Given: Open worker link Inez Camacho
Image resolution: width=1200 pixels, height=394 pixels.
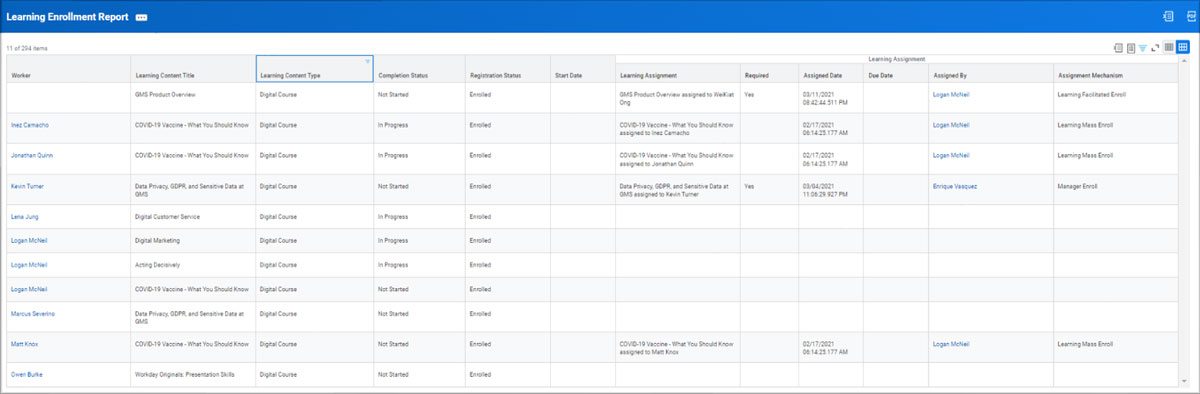Looking at the screenshot, I should pos(30,125).
